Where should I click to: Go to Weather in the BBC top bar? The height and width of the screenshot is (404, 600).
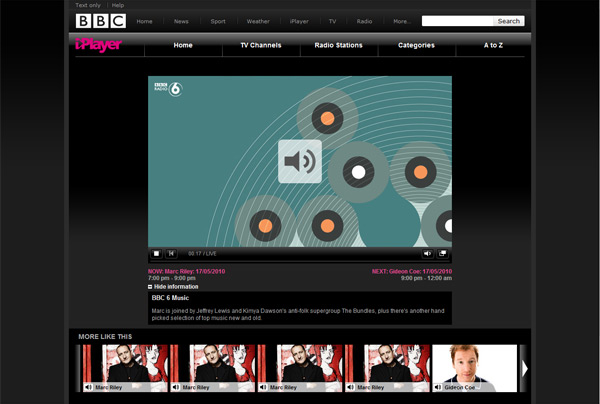point(258,21)
